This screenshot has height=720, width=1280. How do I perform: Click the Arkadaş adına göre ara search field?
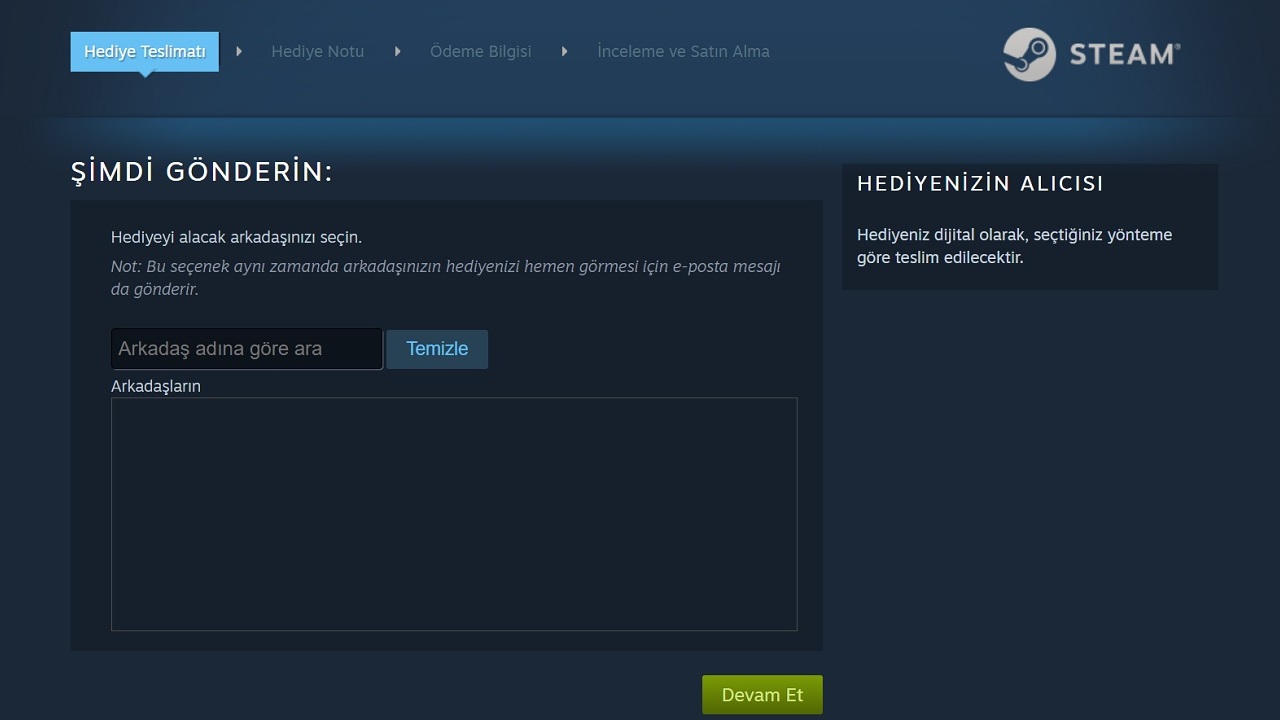[x=246, y=348]
